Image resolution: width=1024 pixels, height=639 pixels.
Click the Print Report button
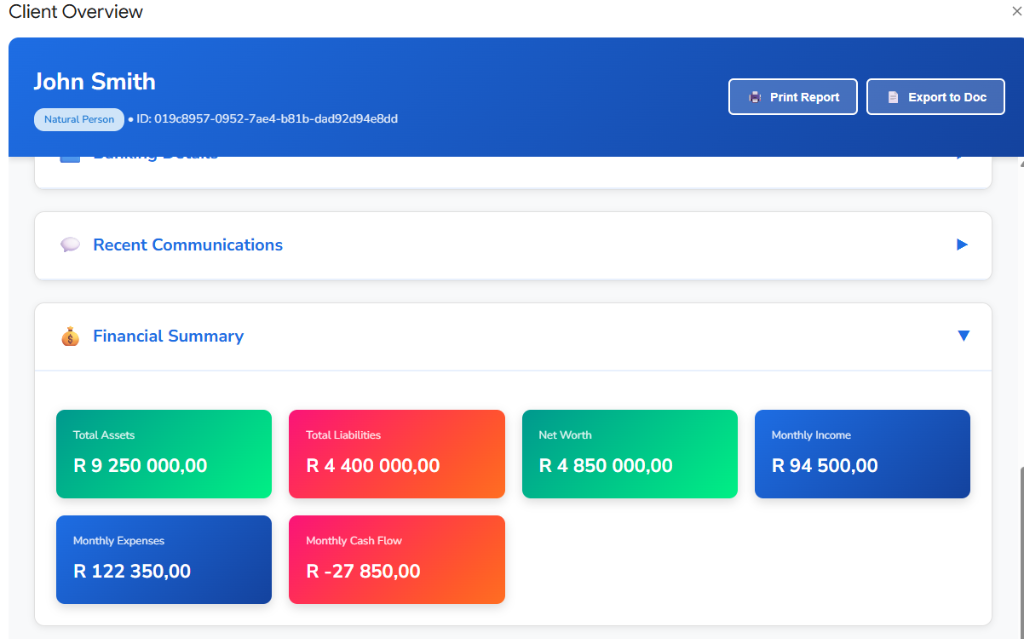tap(792, 96)
